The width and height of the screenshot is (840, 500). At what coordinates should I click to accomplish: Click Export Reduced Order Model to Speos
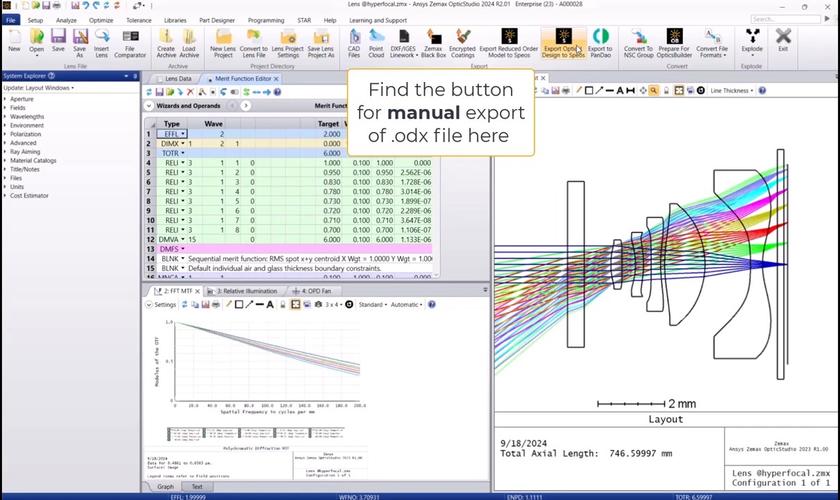click(508, 43)
